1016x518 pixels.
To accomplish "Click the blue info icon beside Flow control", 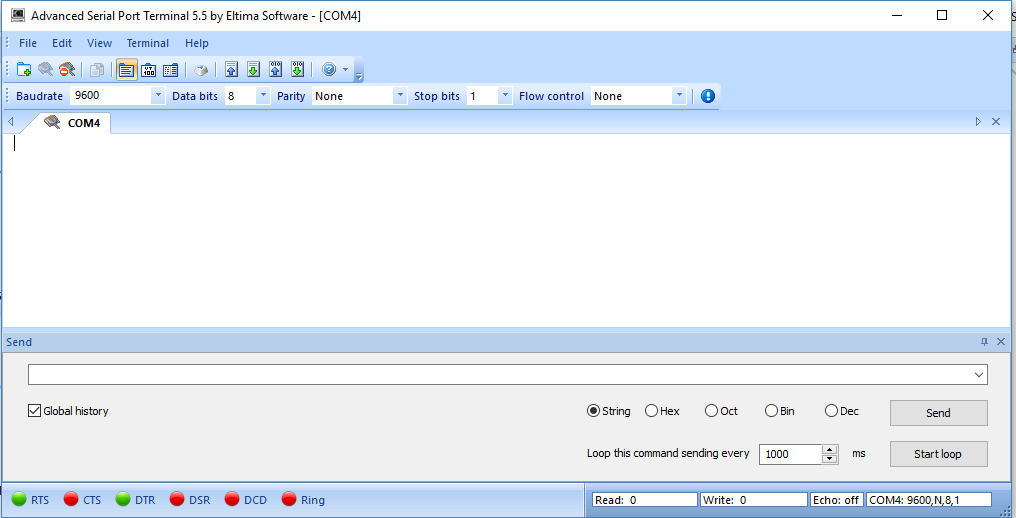I will 708,96.
